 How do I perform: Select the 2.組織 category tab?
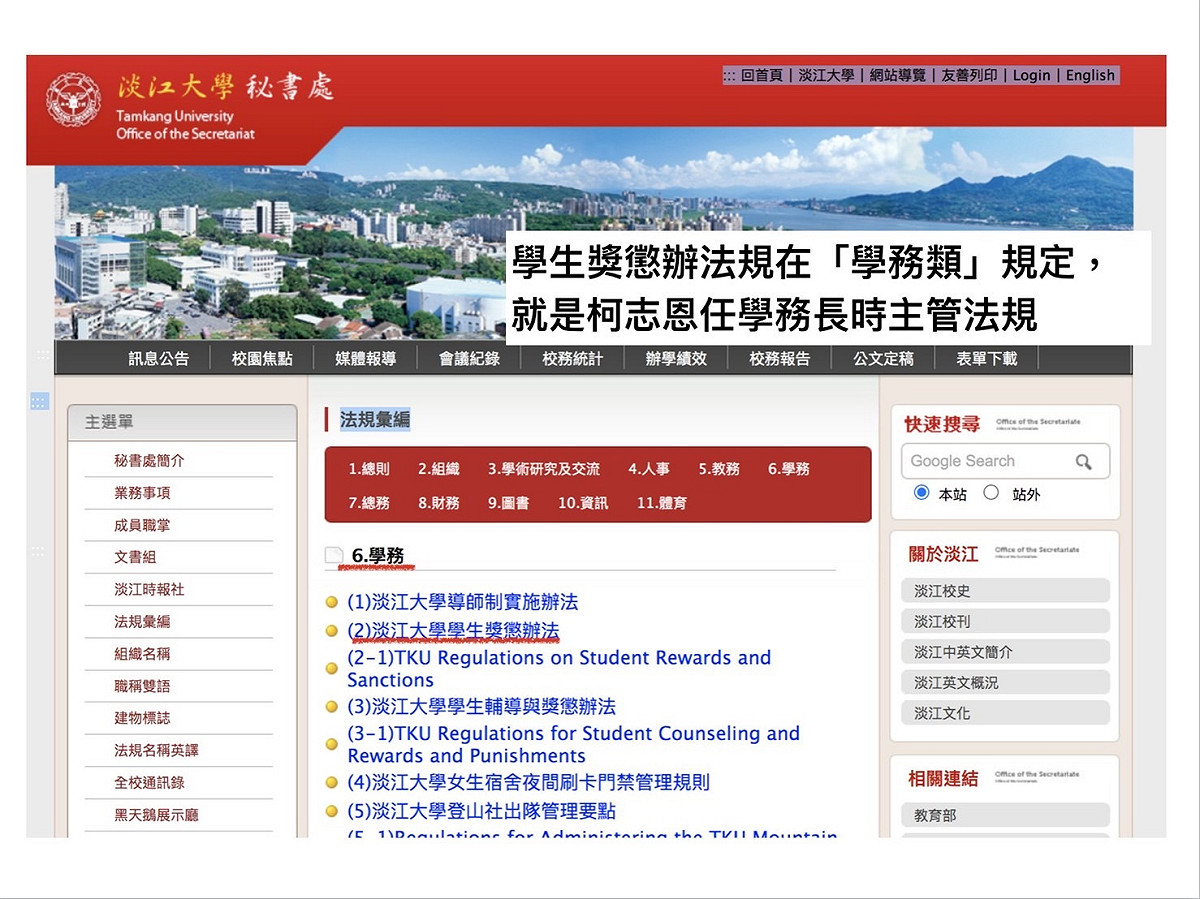[x=439, y=469]
